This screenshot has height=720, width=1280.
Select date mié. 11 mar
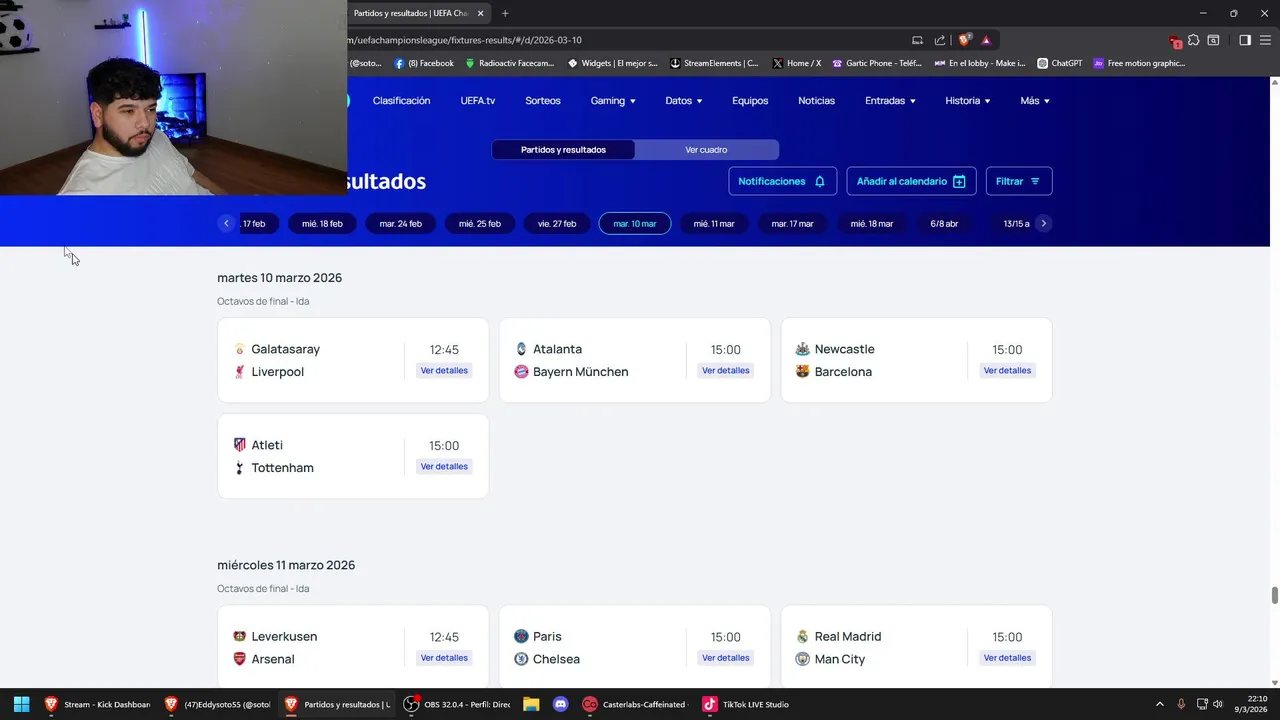tap(714, 224)
